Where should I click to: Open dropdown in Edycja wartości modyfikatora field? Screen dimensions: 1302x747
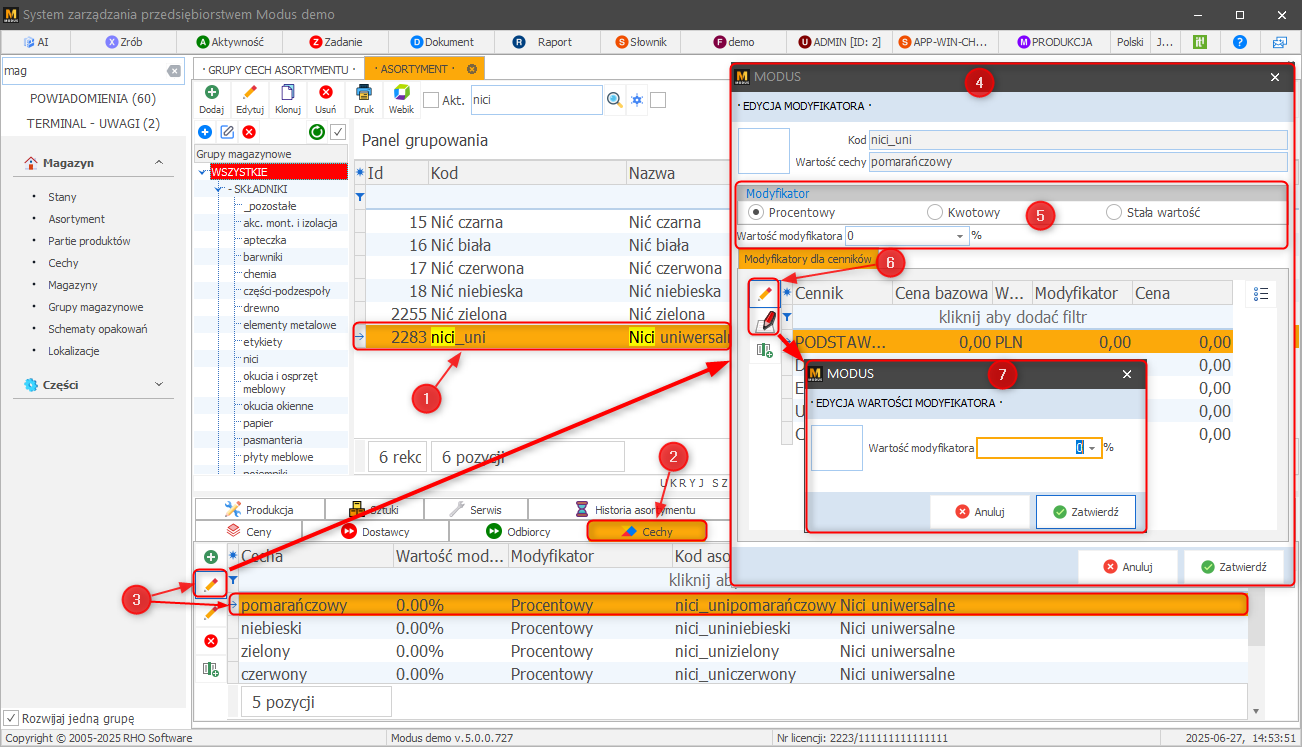coord(1093,448)
